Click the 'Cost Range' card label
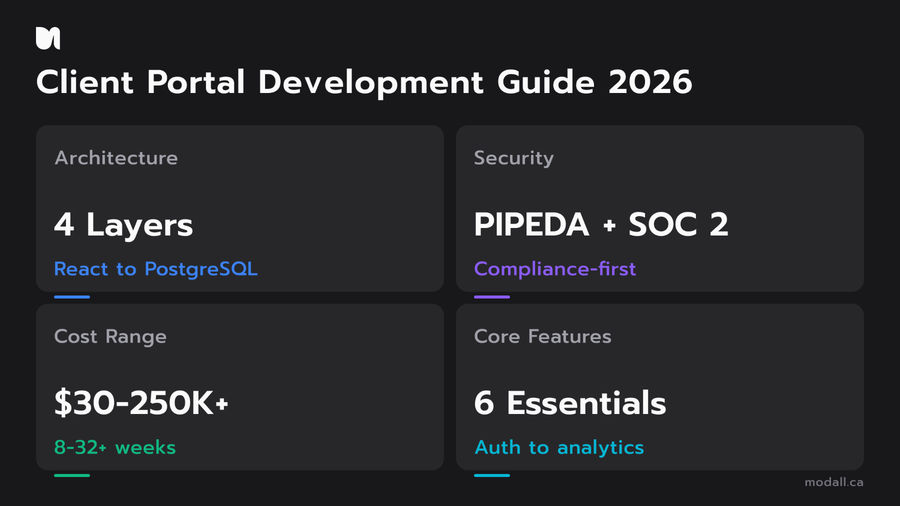This screenshot has width=900, height=506. tap(110, 336)
